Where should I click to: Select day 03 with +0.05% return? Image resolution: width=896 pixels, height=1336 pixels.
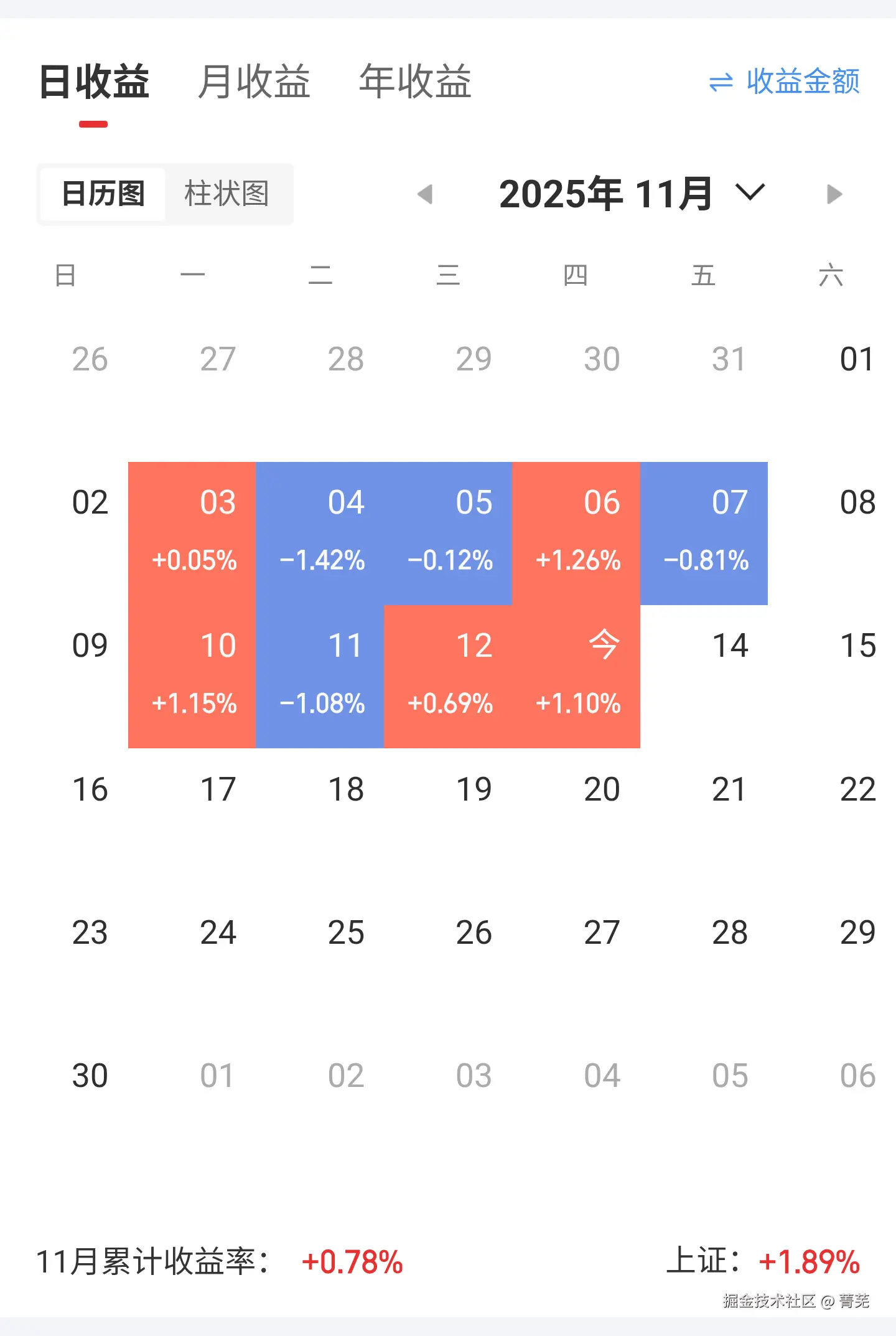pos(192,533)
